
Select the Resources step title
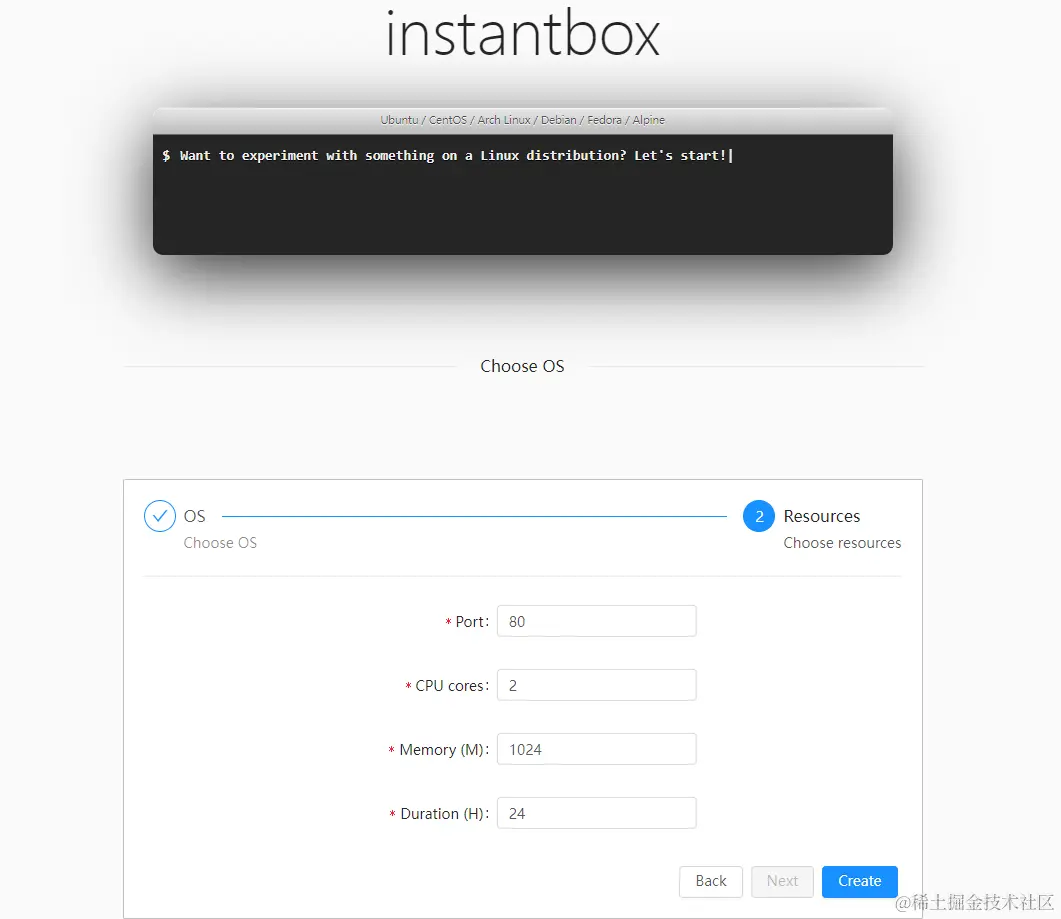(x=821, y=516)
